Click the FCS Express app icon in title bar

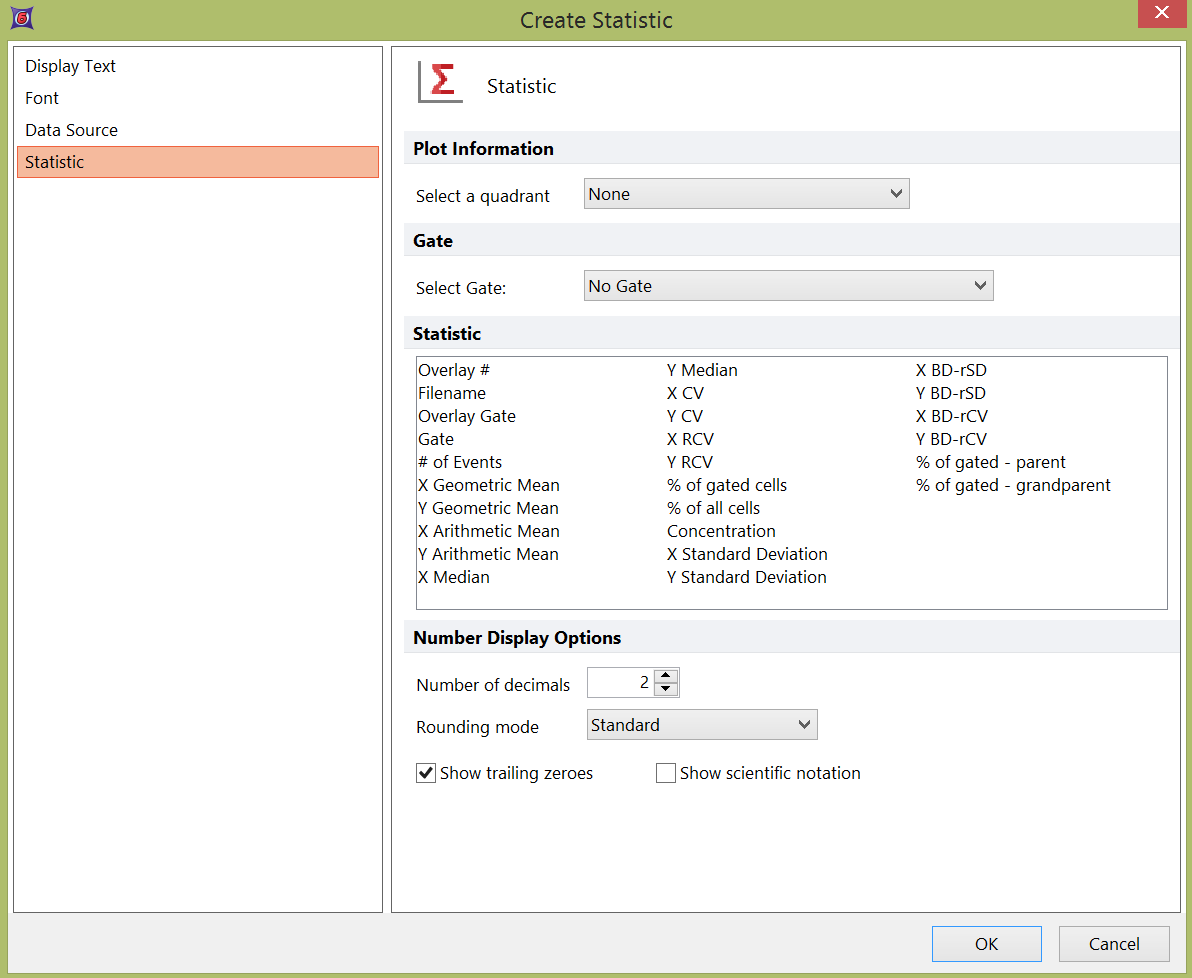(x=19, y=19)
